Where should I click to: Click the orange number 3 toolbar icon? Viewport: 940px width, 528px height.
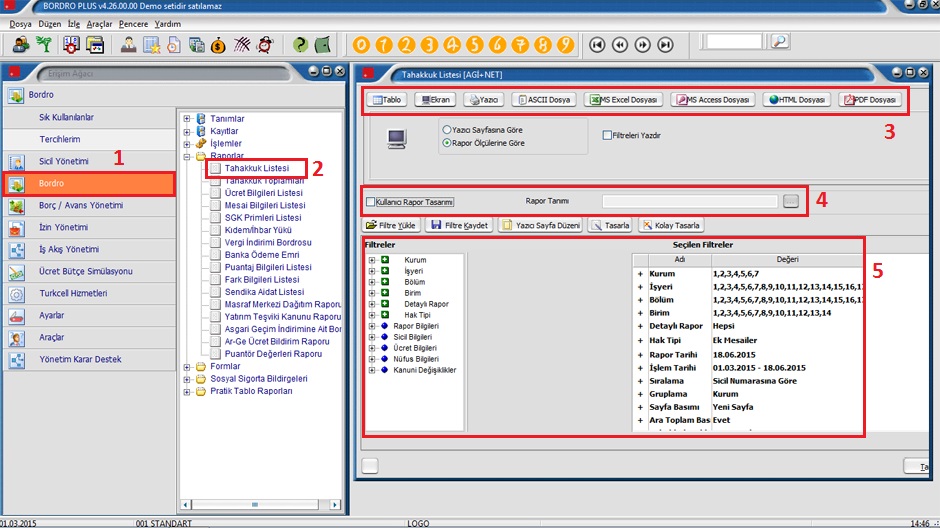tap(429, 45)
